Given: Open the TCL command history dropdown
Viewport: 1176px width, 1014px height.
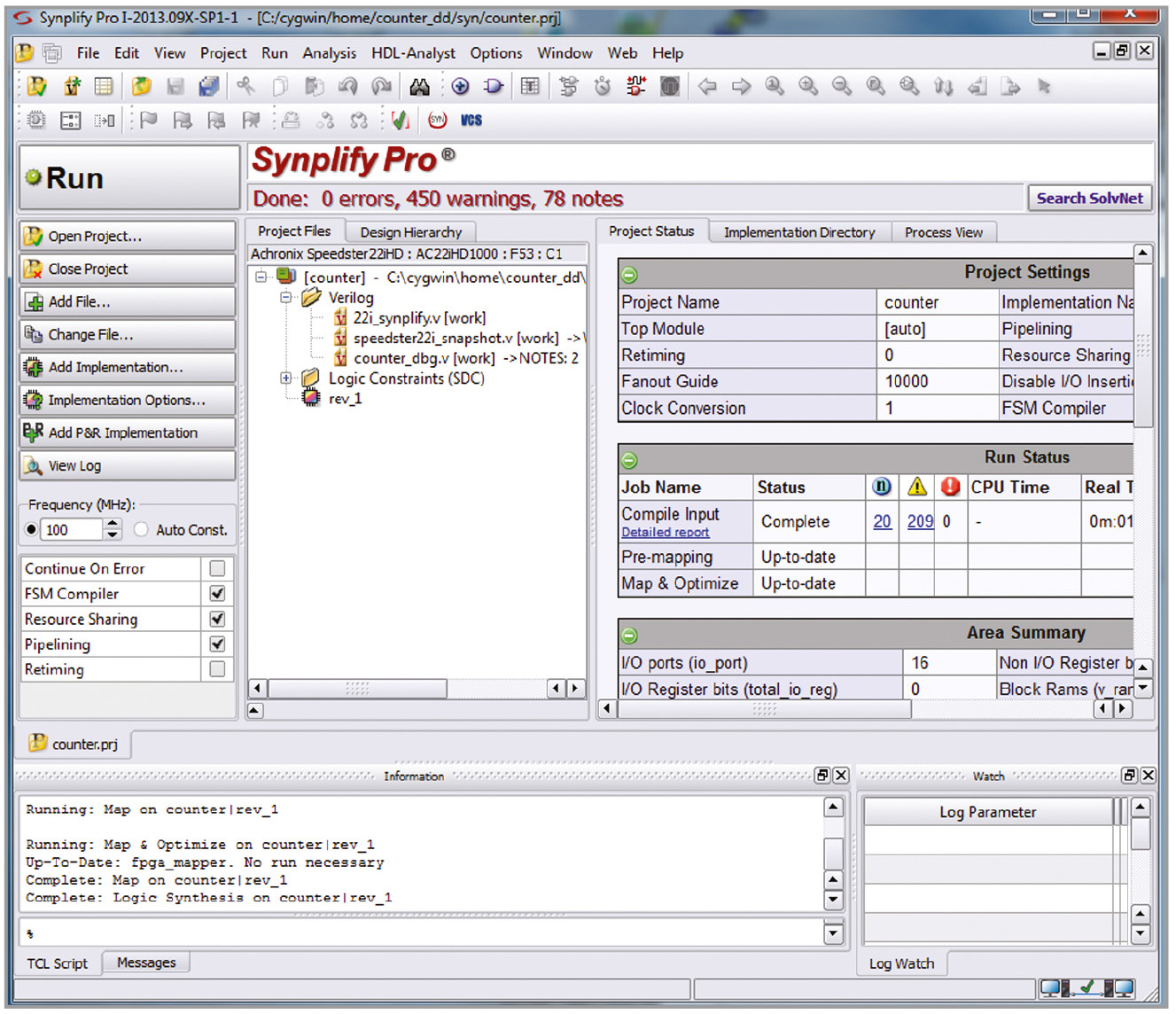Looking at the screenshot, I should coord(833,932).
